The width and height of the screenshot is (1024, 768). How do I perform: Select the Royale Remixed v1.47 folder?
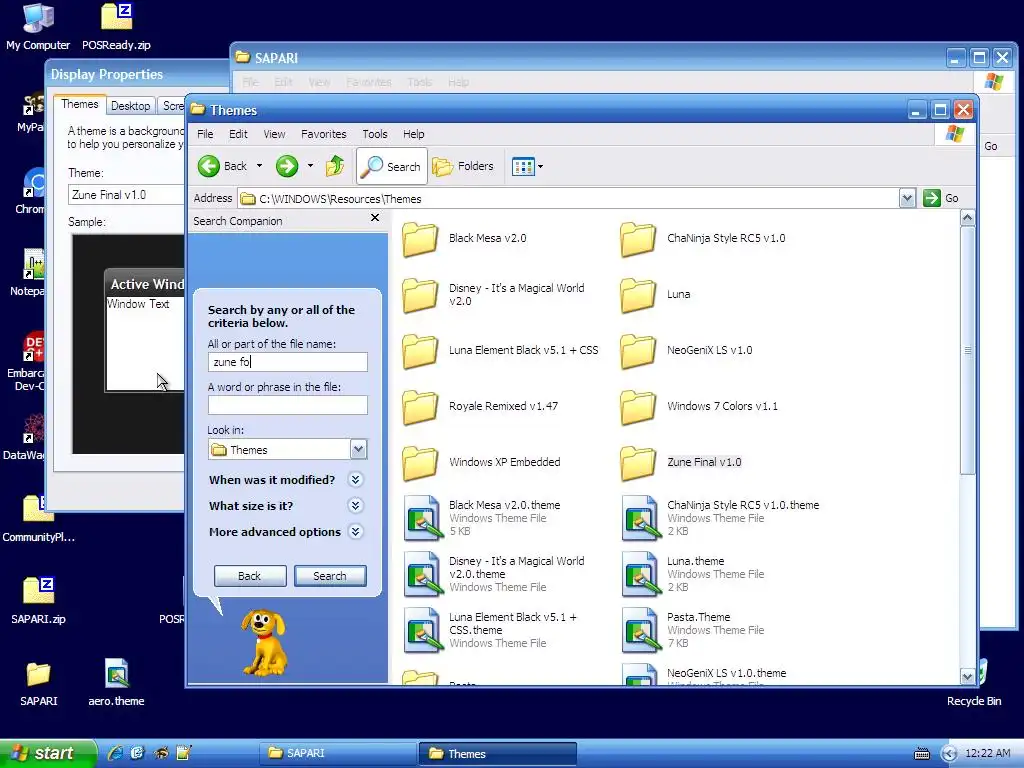click(x=481, y=406)
